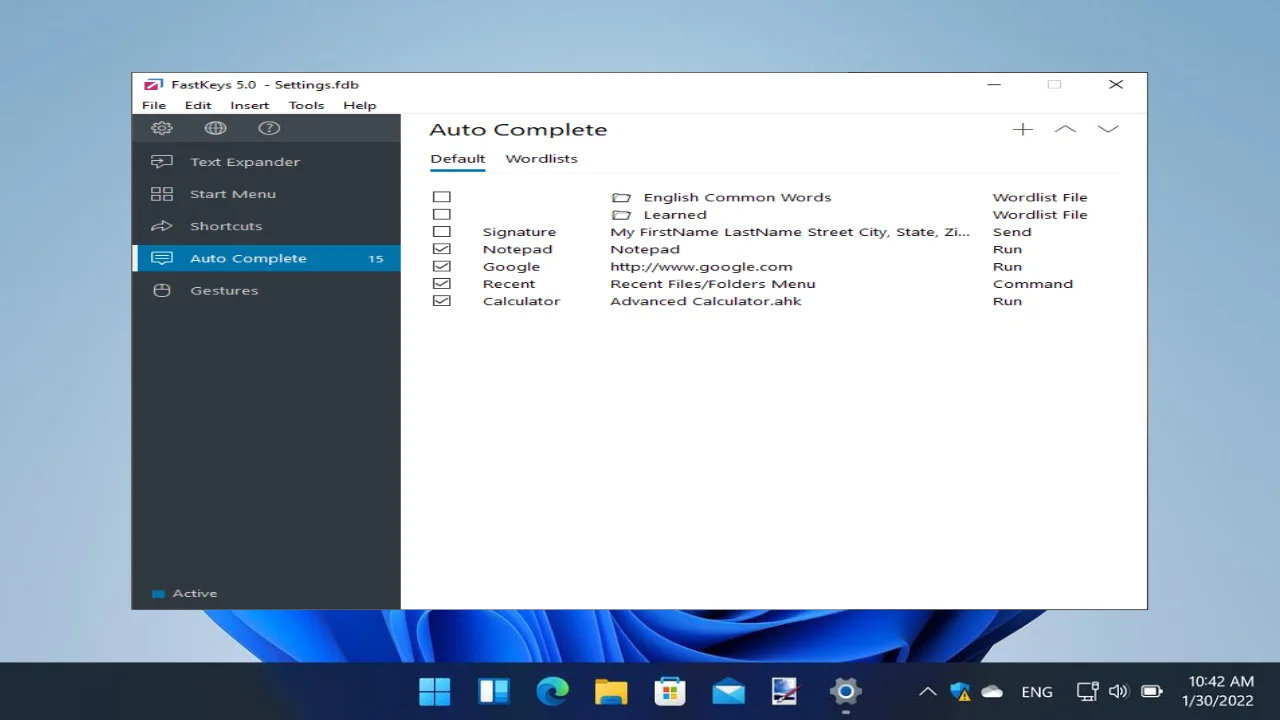
Task: Open the settings gear in sidebar header
Action: pyautogui.click(x=162, y=128)
